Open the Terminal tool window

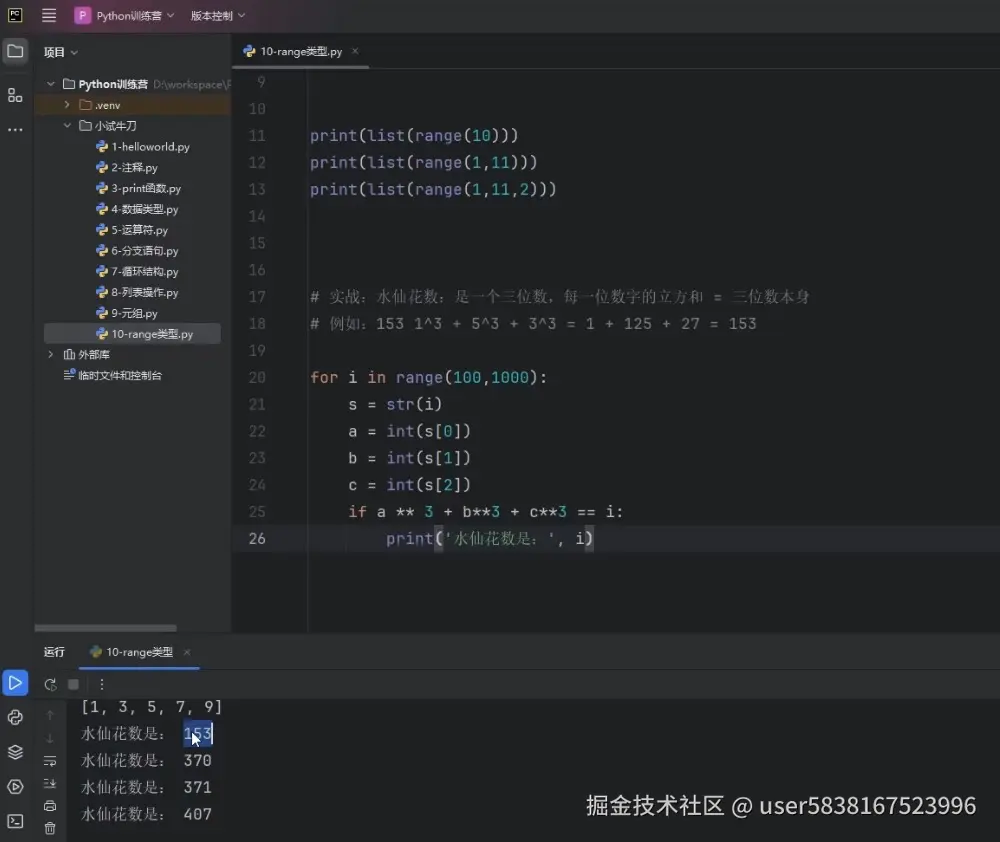click(x=14, y=822)
